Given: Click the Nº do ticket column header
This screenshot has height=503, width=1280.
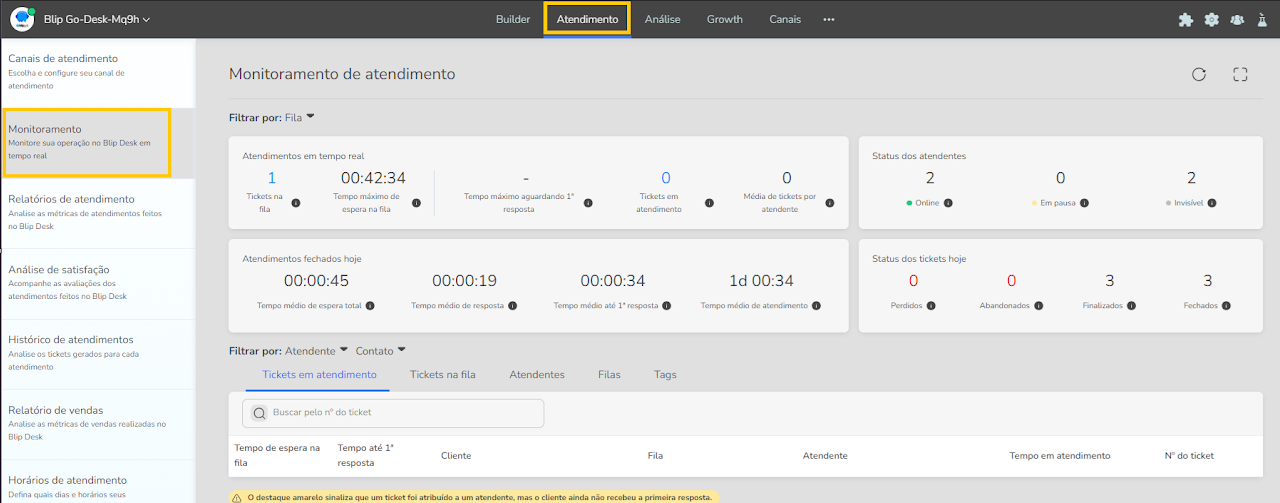Looking at the screenshot, I should pyautogui.click(x=1189, y=455).
